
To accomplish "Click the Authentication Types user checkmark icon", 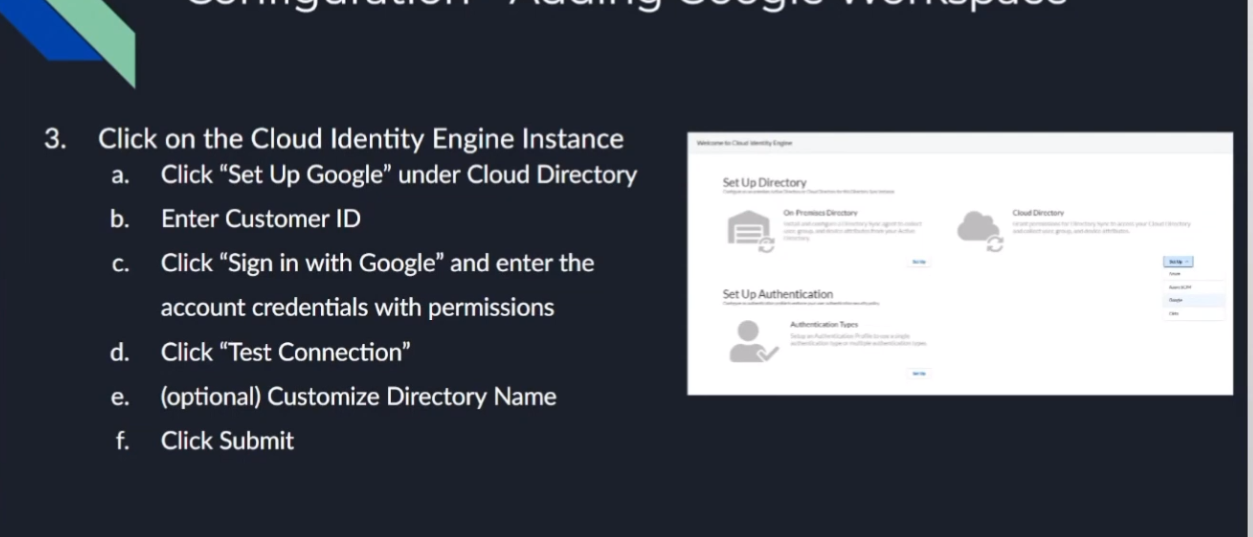I will coord(754,342).
